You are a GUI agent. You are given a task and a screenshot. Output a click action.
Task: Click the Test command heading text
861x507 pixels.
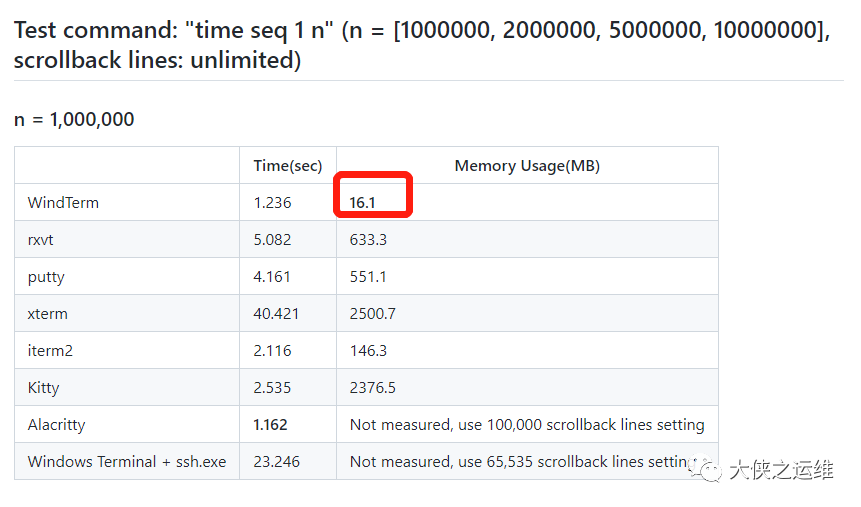pyautogui.click(x=422, y=45)
